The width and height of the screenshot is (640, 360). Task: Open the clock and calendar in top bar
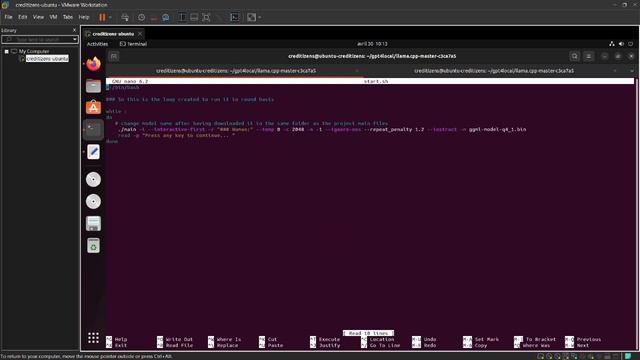pyautogui.click(x=372, y=44)
